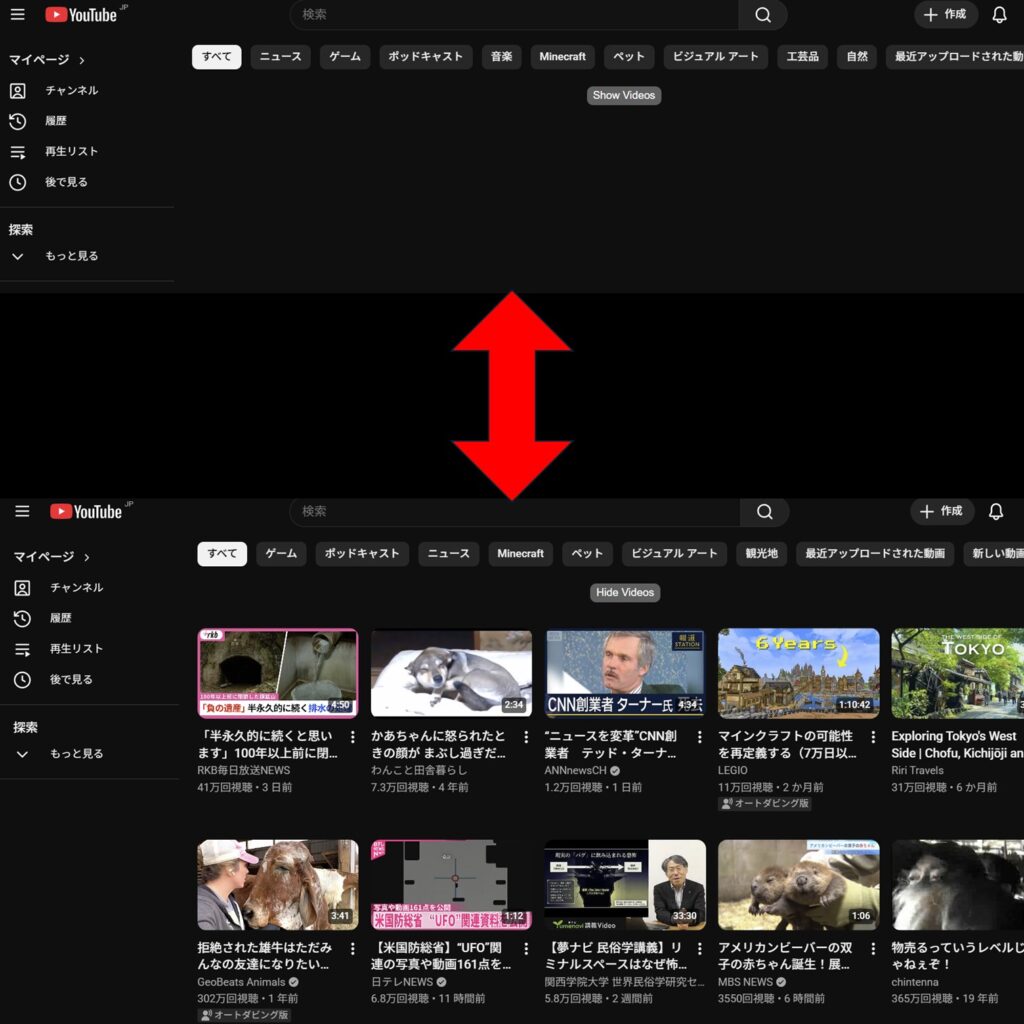Open the sleeping dog video thumbnail
This screenshot has height=1024, width=1024.
[451, 673]
